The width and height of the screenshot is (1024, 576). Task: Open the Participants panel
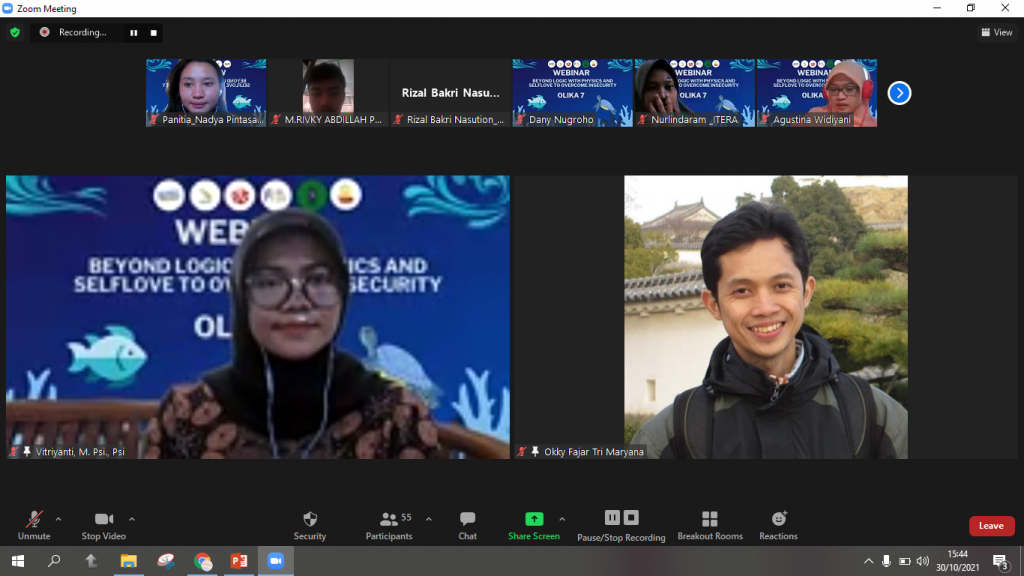[389, 525]
